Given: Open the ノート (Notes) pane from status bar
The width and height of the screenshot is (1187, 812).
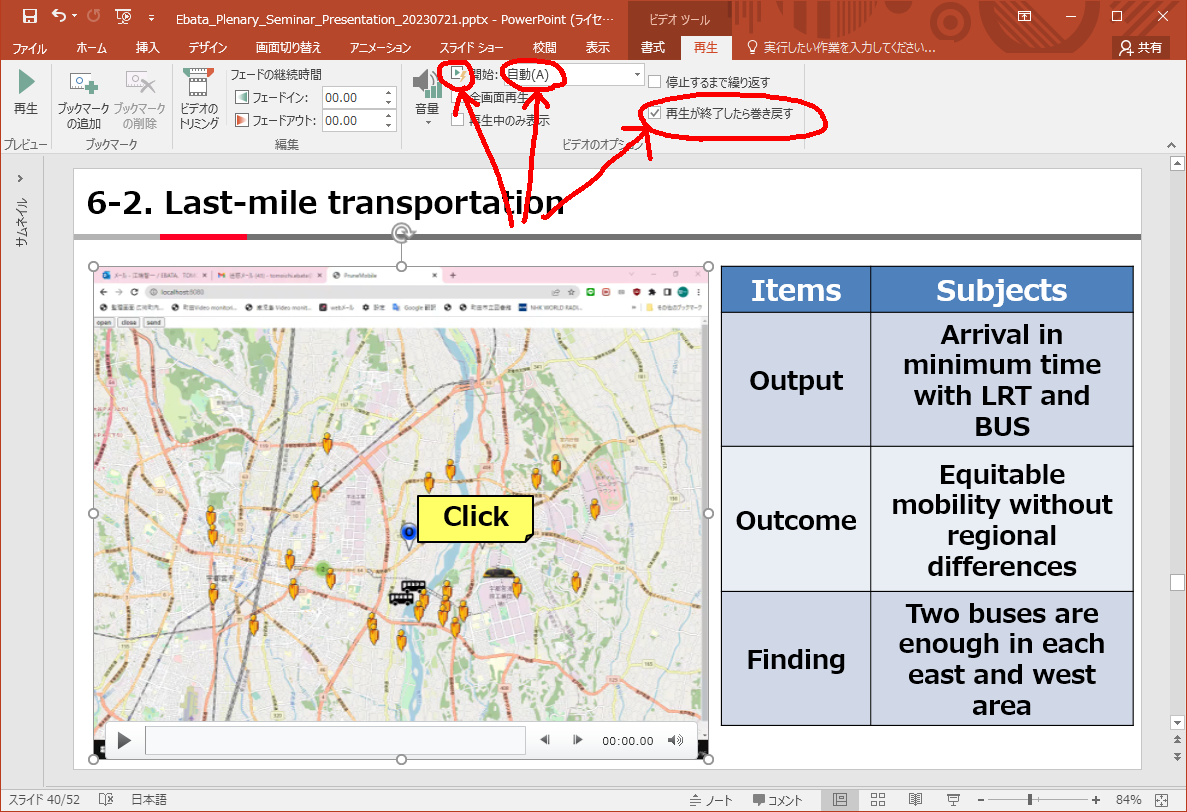Looking at the screenshot, I should click(712, 800).
